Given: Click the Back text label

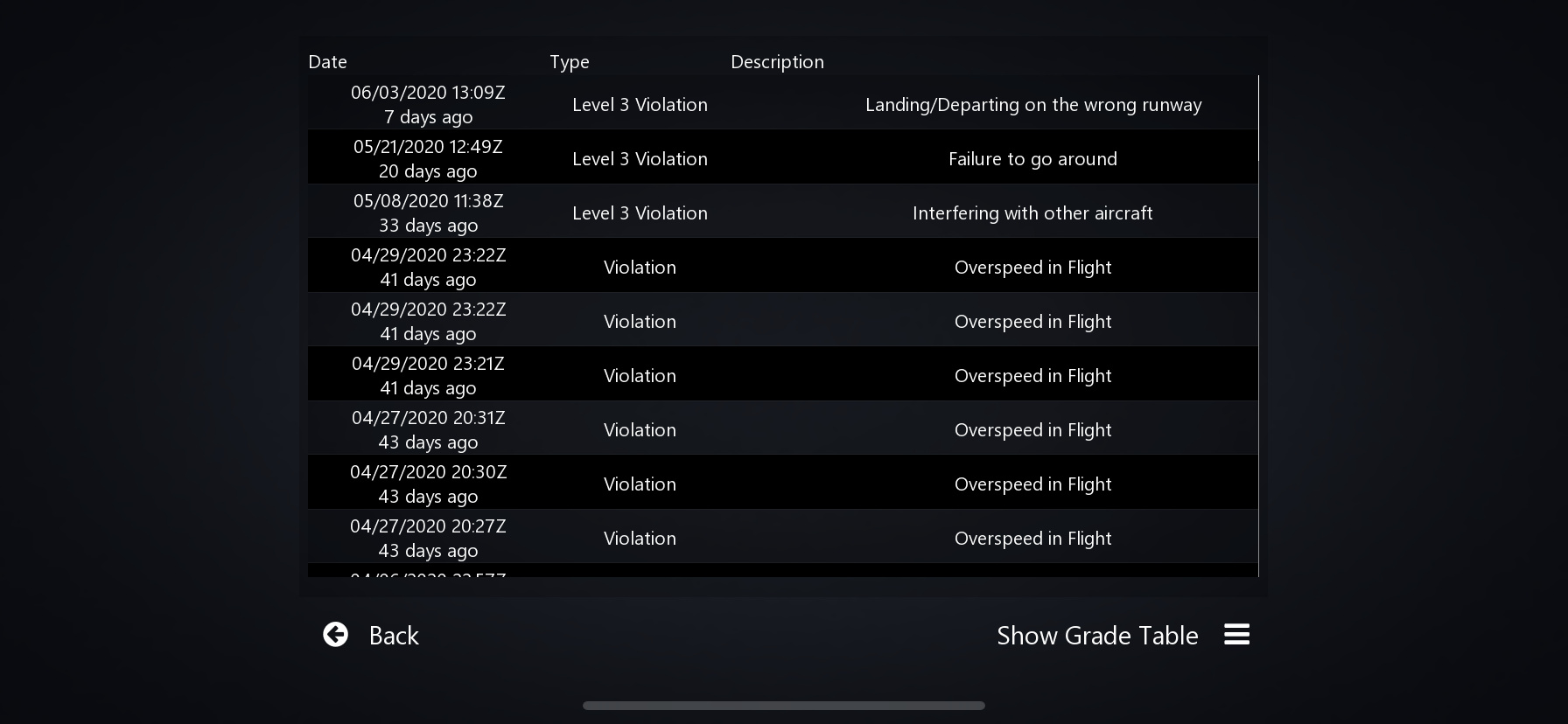Looking at the screenshot, I should [394, 636].
